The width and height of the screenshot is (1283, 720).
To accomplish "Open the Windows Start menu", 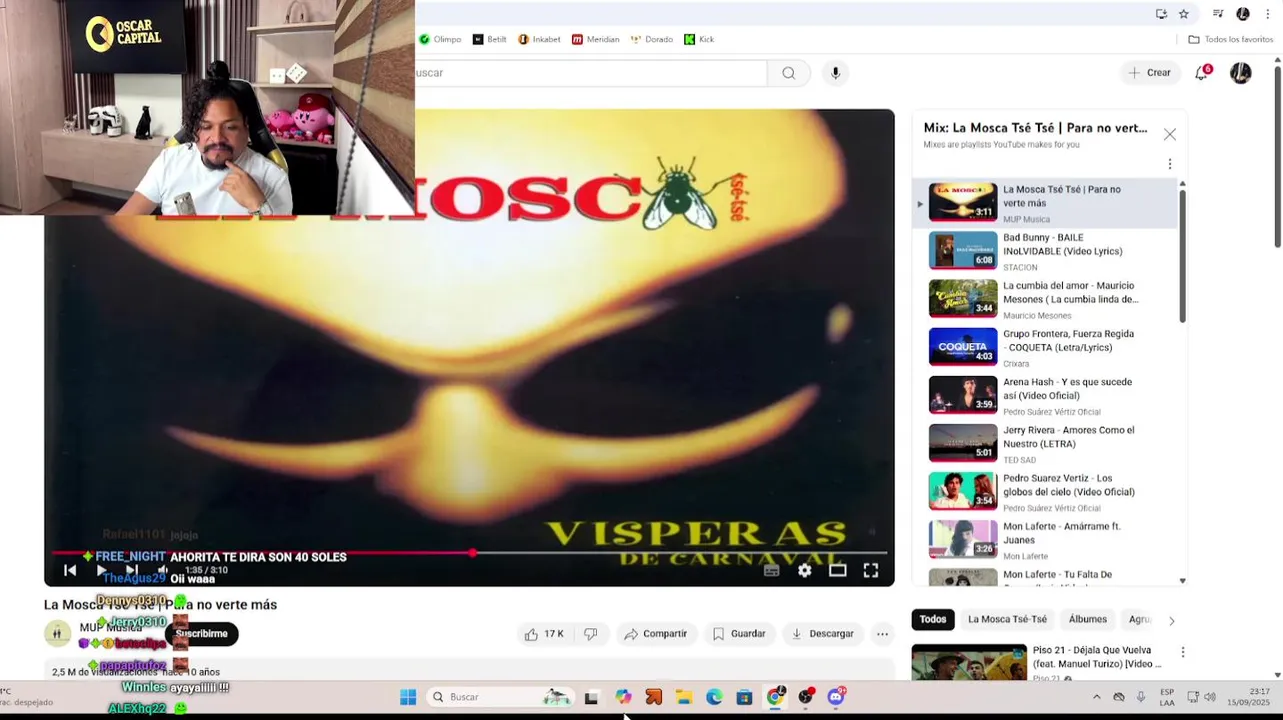I will coord(408,697).
